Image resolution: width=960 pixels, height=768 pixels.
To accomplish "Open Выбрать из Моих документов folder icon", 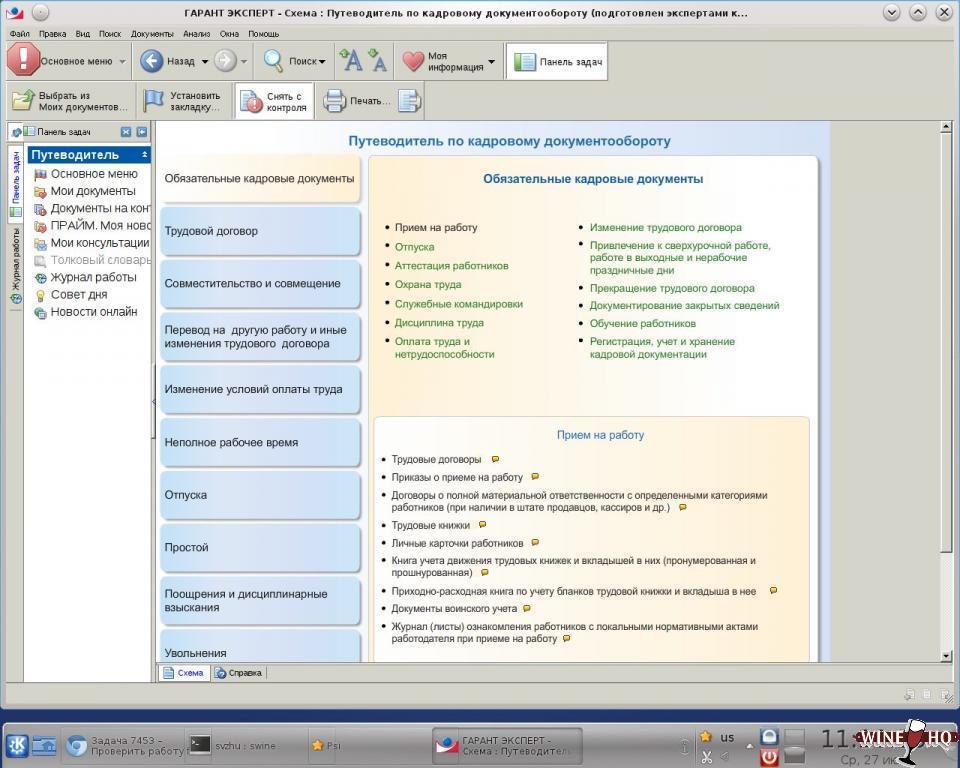I will 23,101.
